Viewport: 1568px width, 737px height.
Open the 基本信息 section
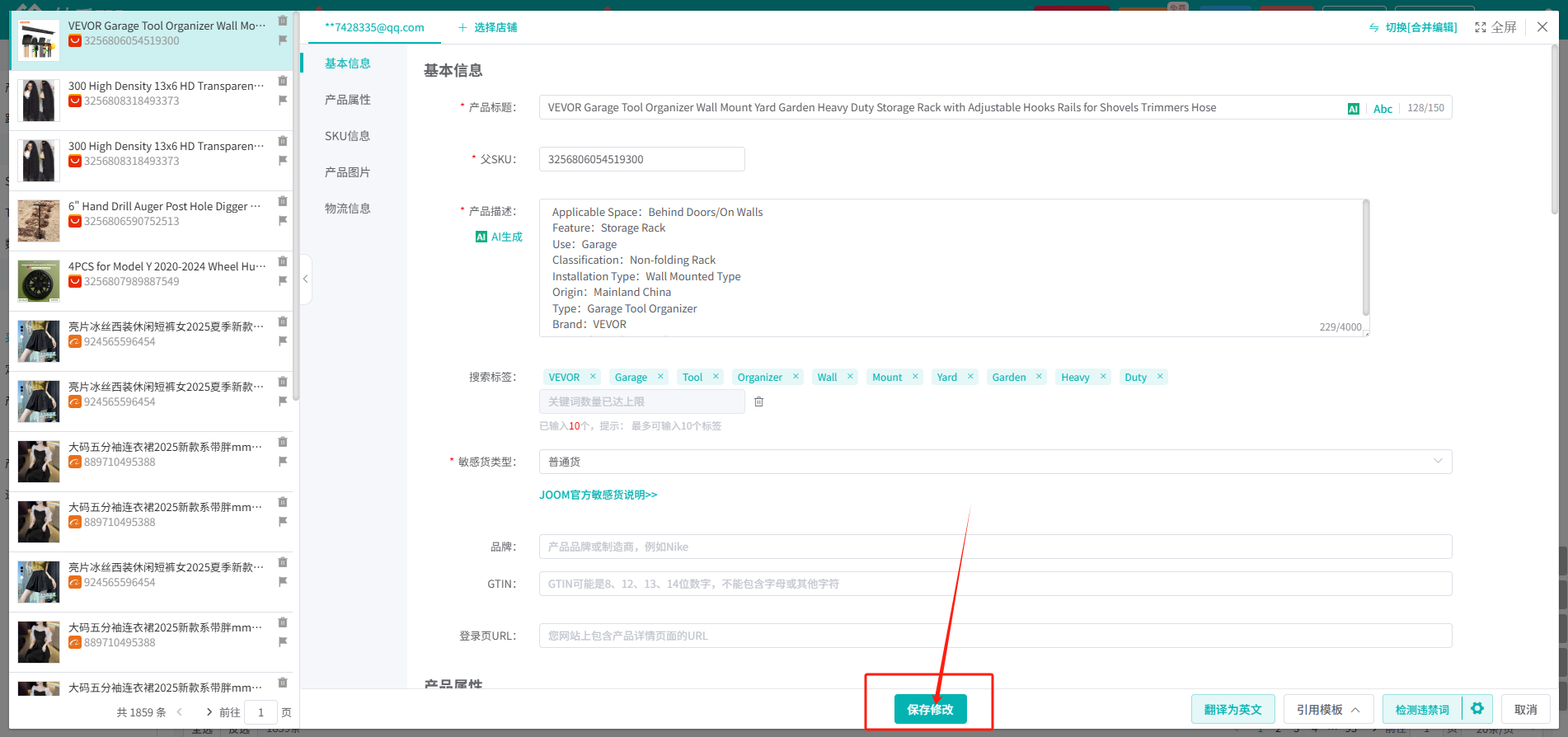[x=348, y=63]
